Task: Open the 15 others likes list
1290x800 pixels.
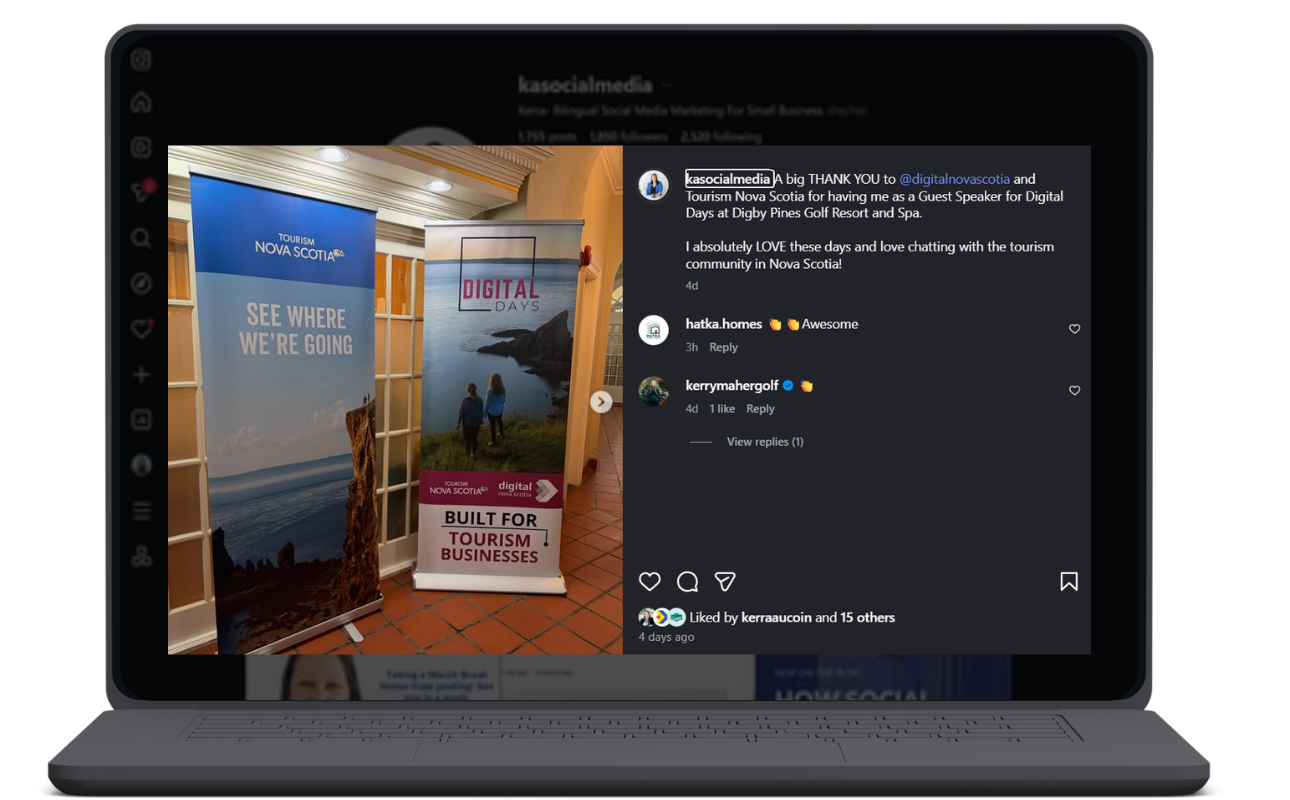Action: (x=867, y=618)
